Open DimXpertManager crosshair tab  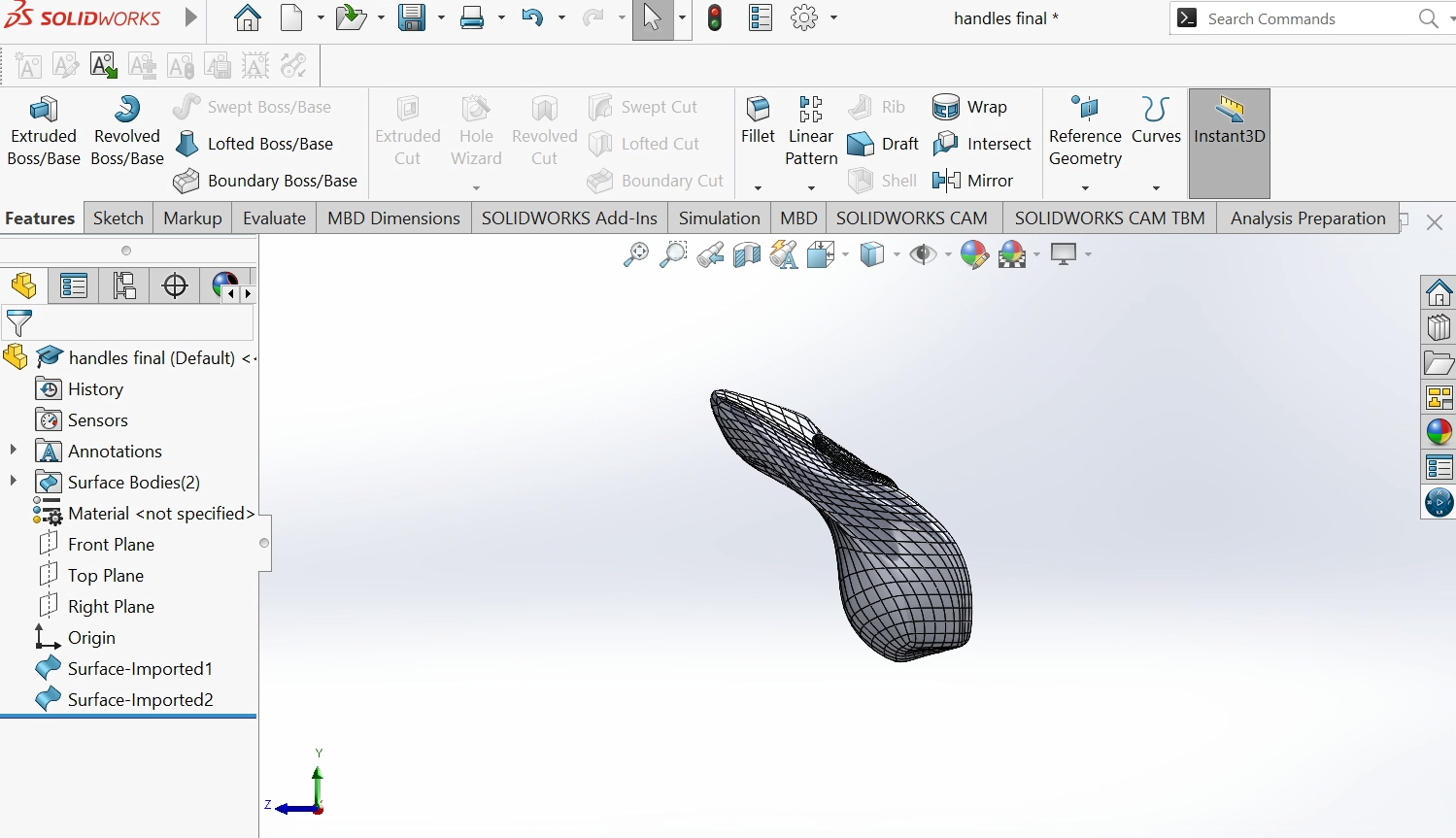pyautogui.click(x=175, y=285)
